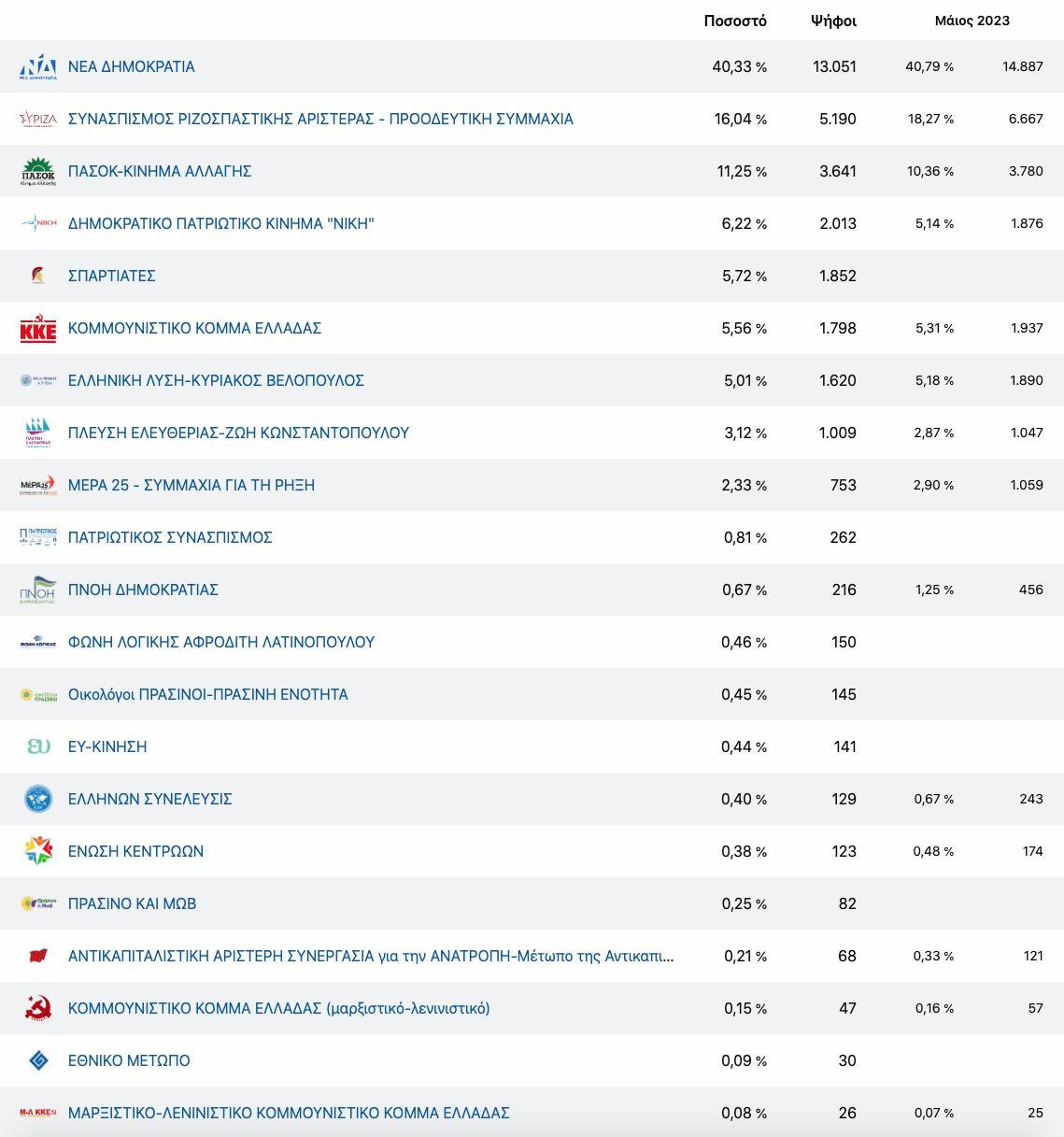This screenshot has width=1064, height=1137.
Task: Open the ΕΥ-ΚΙΝΗΣΗ party link
Action: tap(107, 746)
